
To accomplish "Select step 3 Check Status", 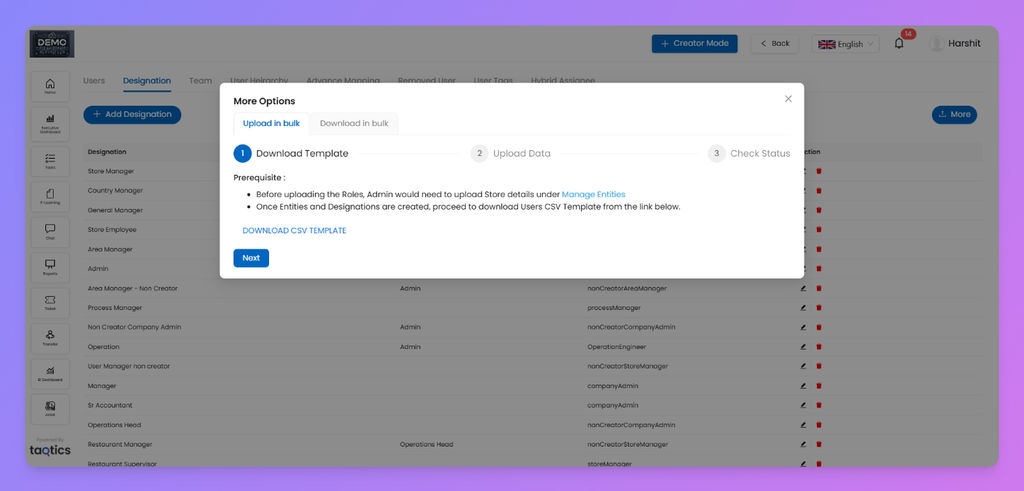I will (749, 153).
